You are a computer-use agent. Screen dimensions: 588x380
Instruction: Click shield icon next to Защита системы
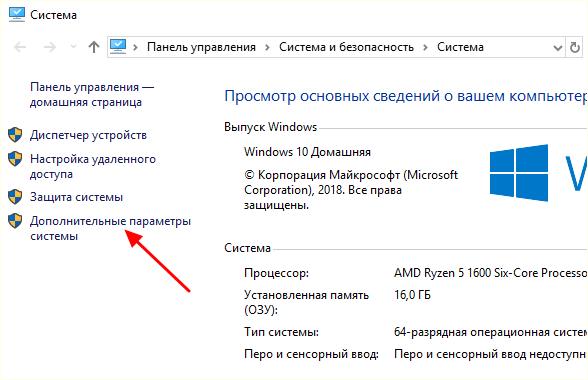15,197
